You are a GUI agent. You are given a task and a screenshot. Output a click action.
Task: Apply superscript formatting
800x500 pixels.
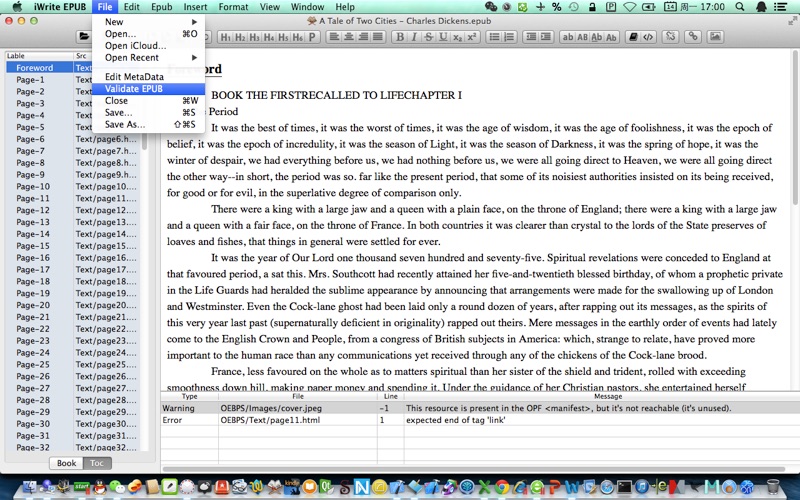[x=472, y=37]
